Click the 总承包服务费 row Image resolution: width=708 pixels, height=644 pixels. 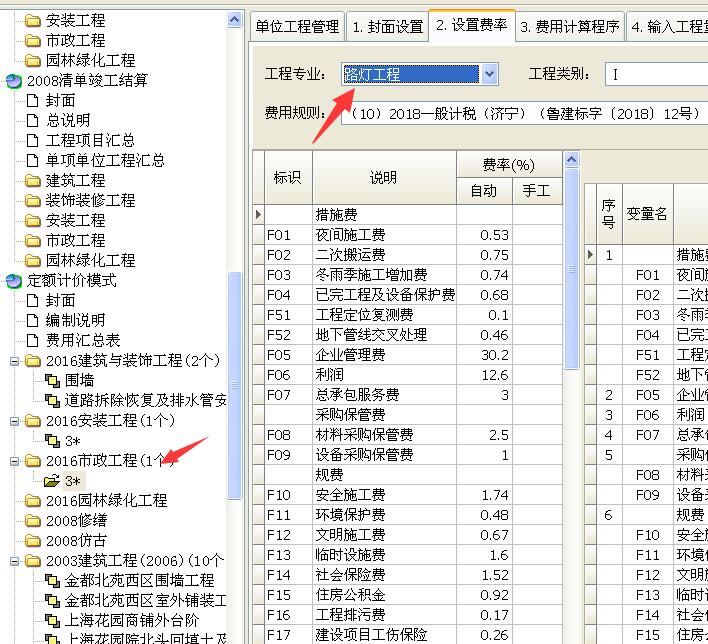408,395
